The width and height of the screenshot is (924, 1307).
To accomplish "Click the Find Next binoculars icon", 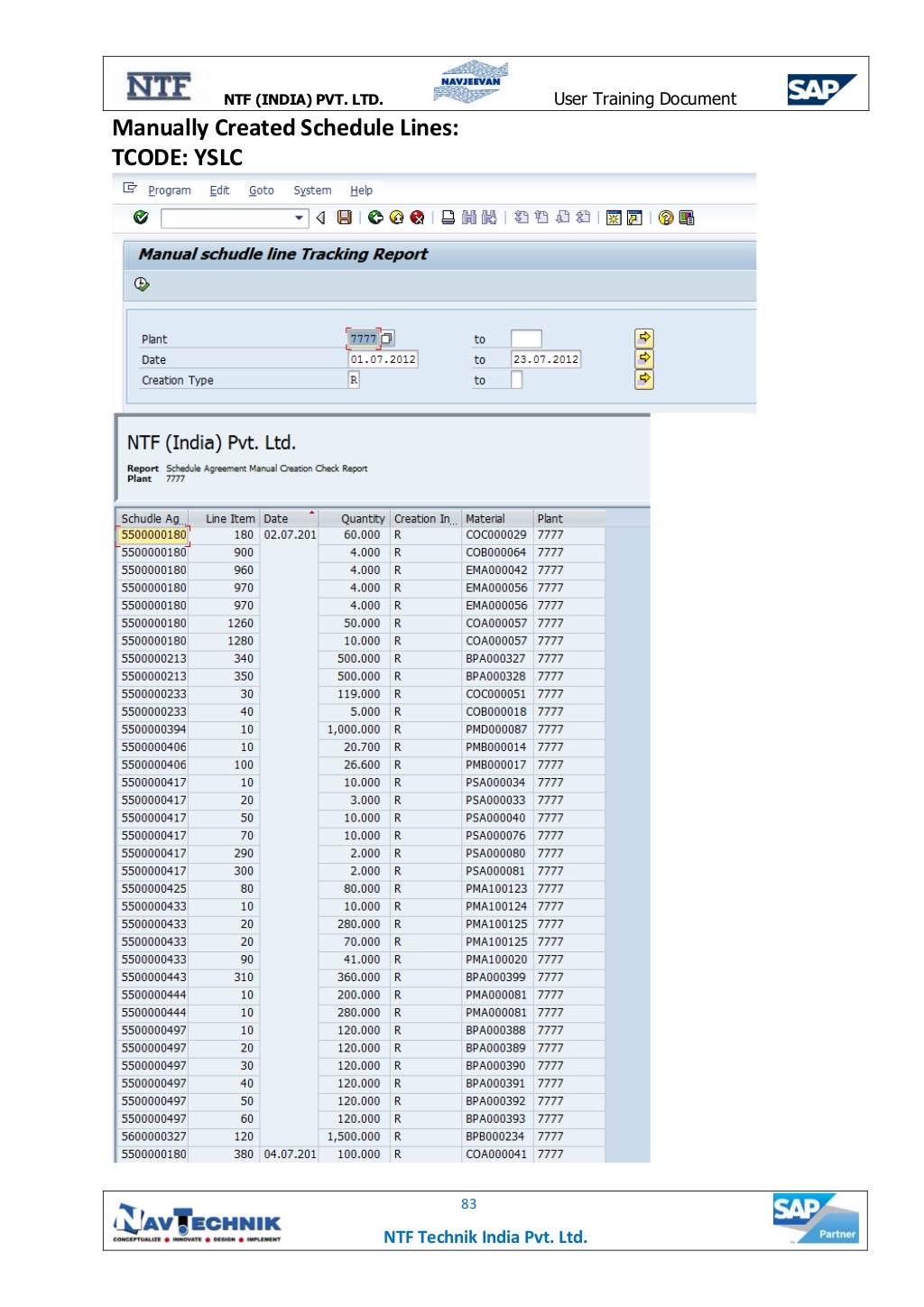I will [x=489, y=218].
